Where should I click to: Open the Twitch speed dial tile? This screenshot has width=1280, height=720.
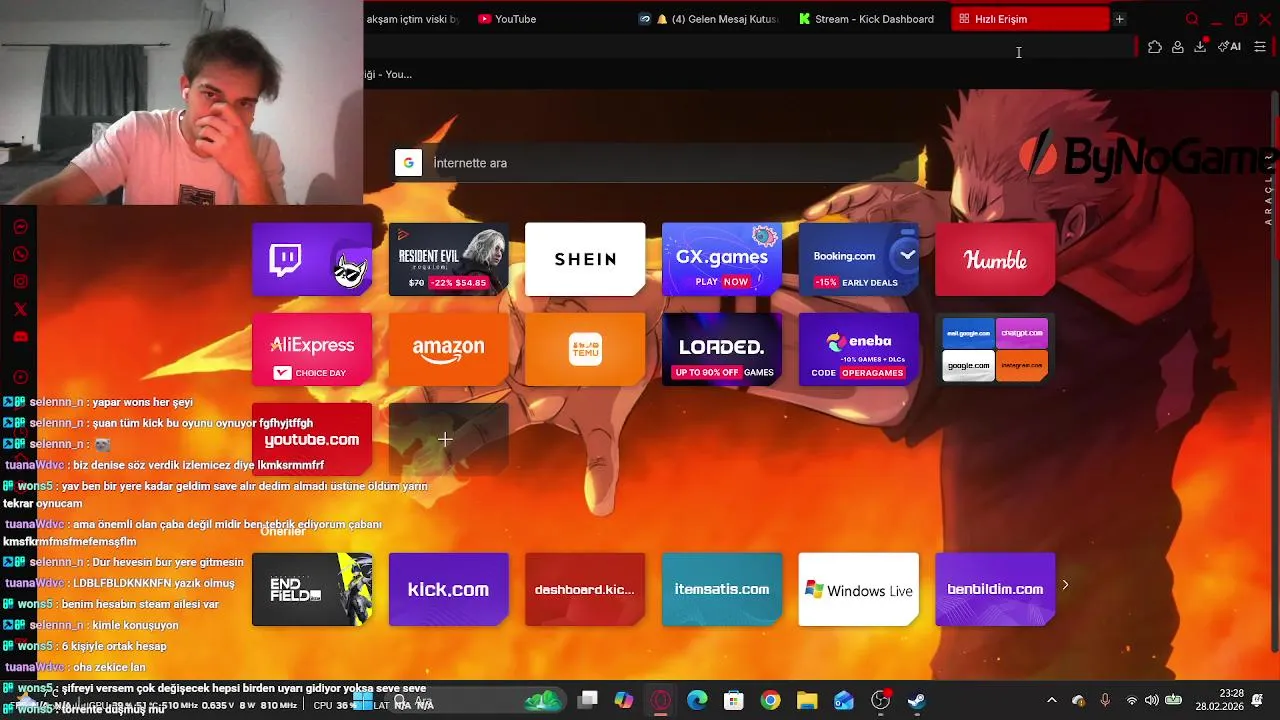click(312, 259)
